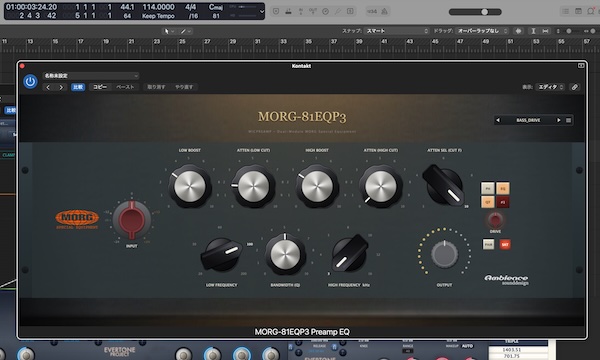
Task: Click the plugin window expand icon at top right
Action: pyautogui.click(x=581, y=66)
